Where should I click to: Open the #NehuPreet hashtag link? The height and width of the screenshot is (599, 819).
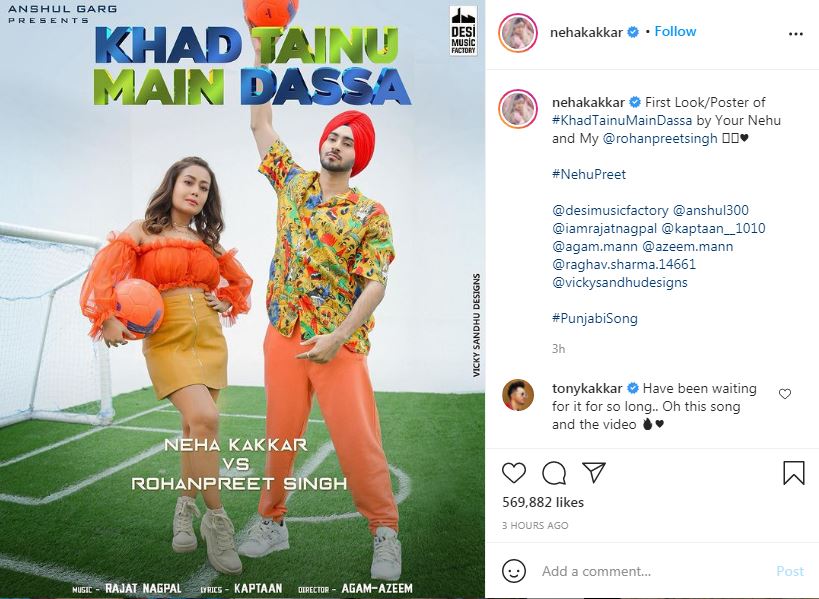pos(589,174)
